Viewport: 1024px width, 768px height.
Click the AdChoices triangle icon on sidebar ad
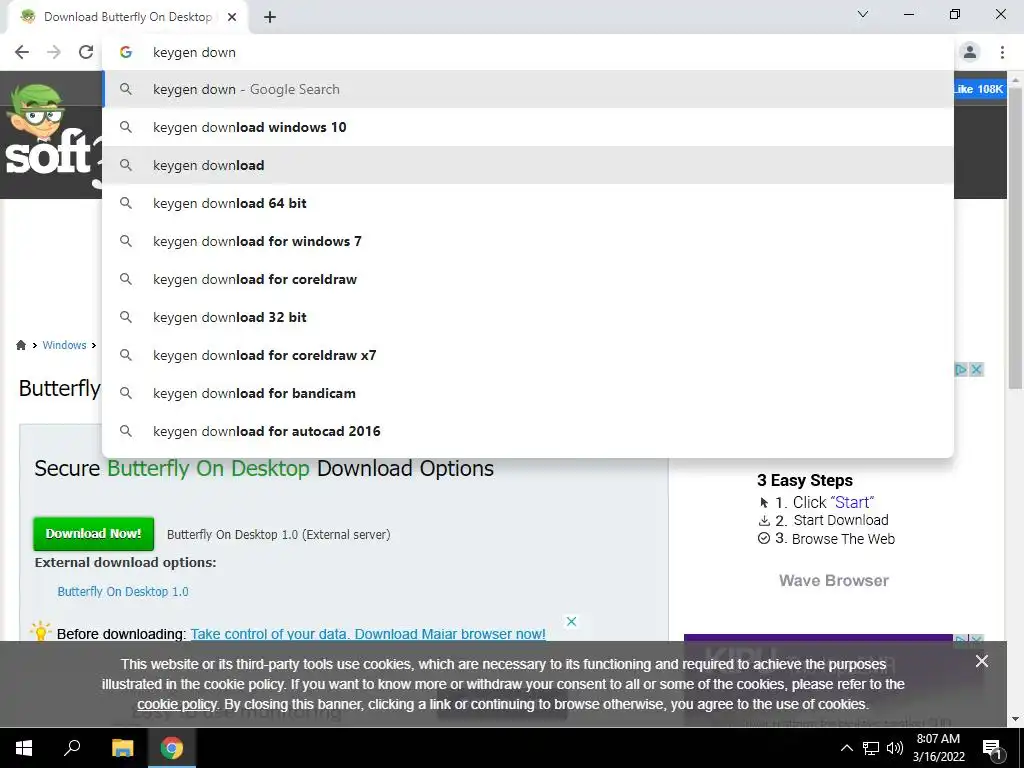click(961, 370)
